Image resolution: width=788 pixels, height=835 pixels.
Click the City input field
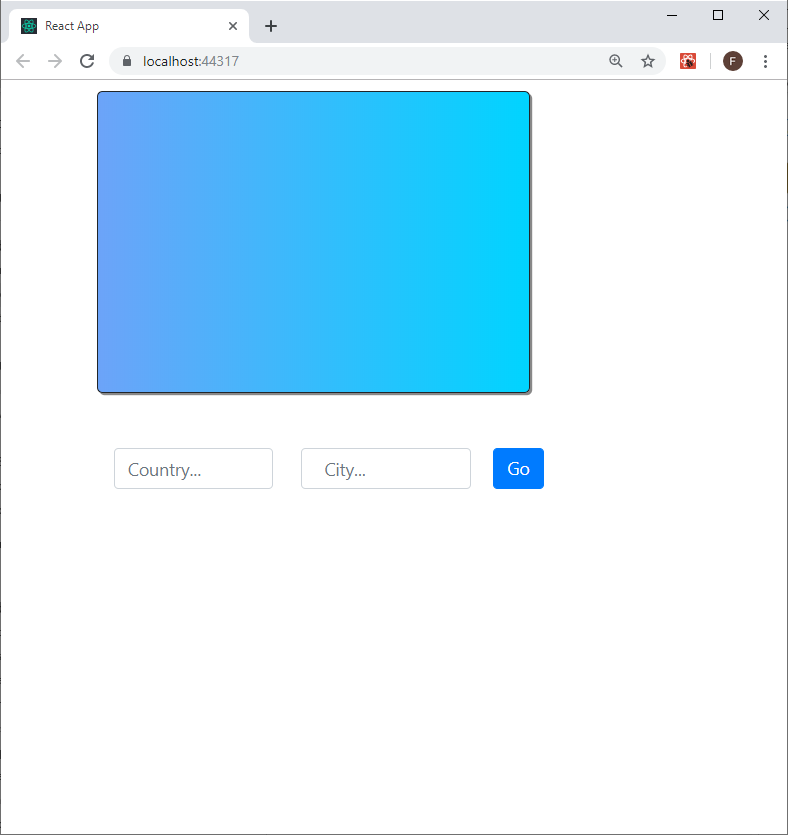click(386, 469)
